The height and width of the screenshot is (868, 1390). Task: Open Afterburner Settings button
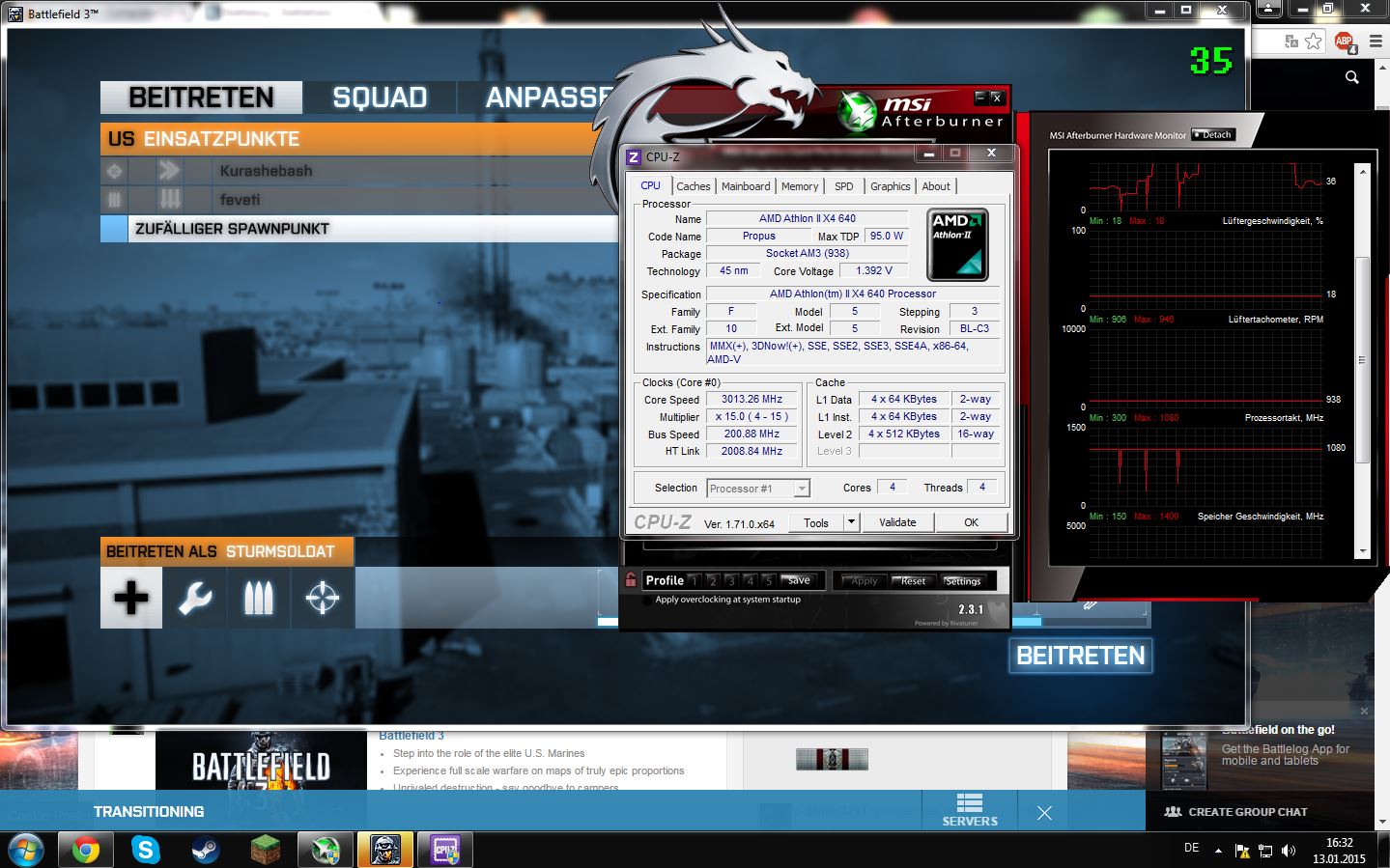962,581
